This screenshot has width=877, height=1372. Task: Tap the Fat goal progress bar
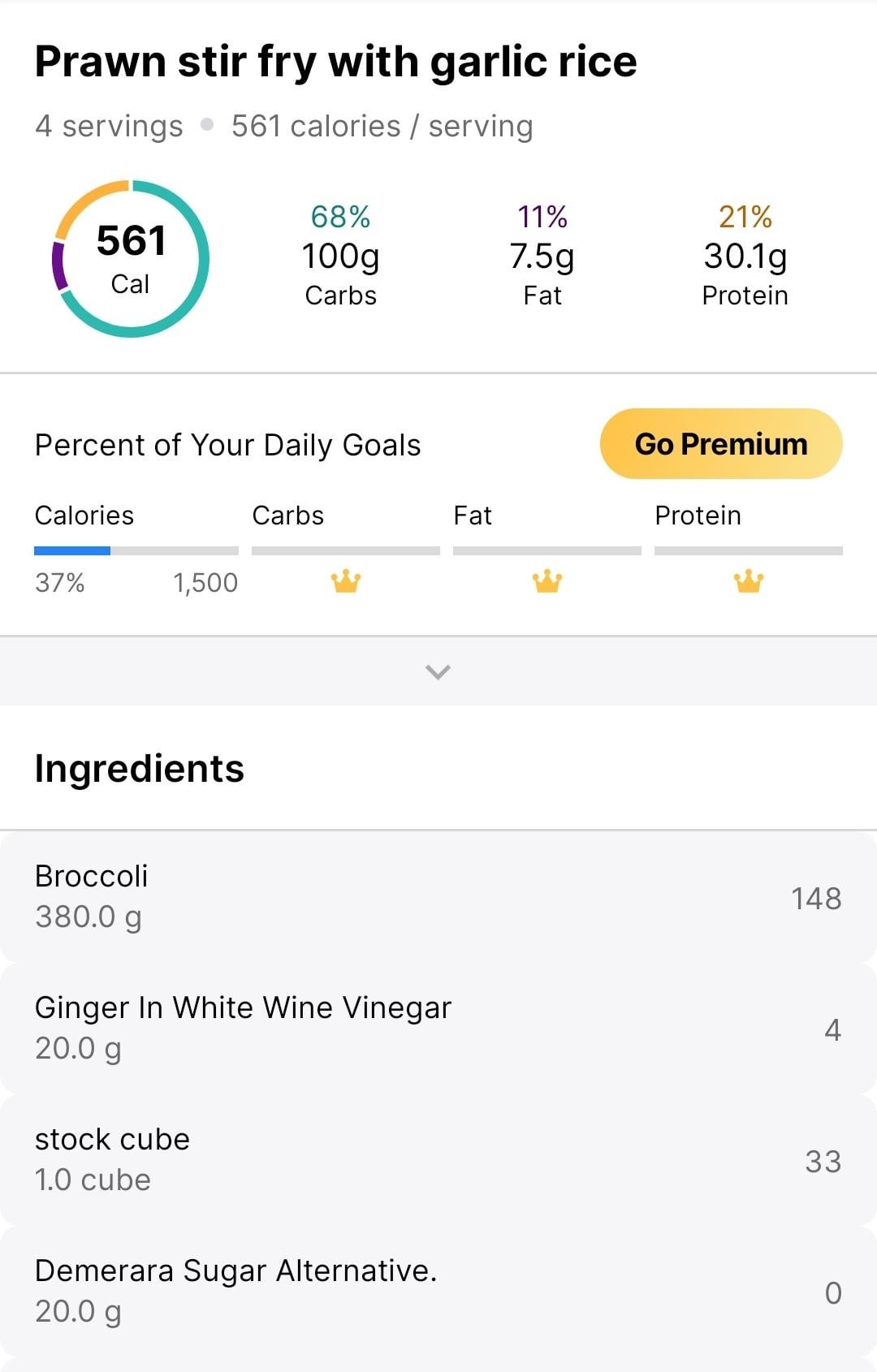(547, 550)
